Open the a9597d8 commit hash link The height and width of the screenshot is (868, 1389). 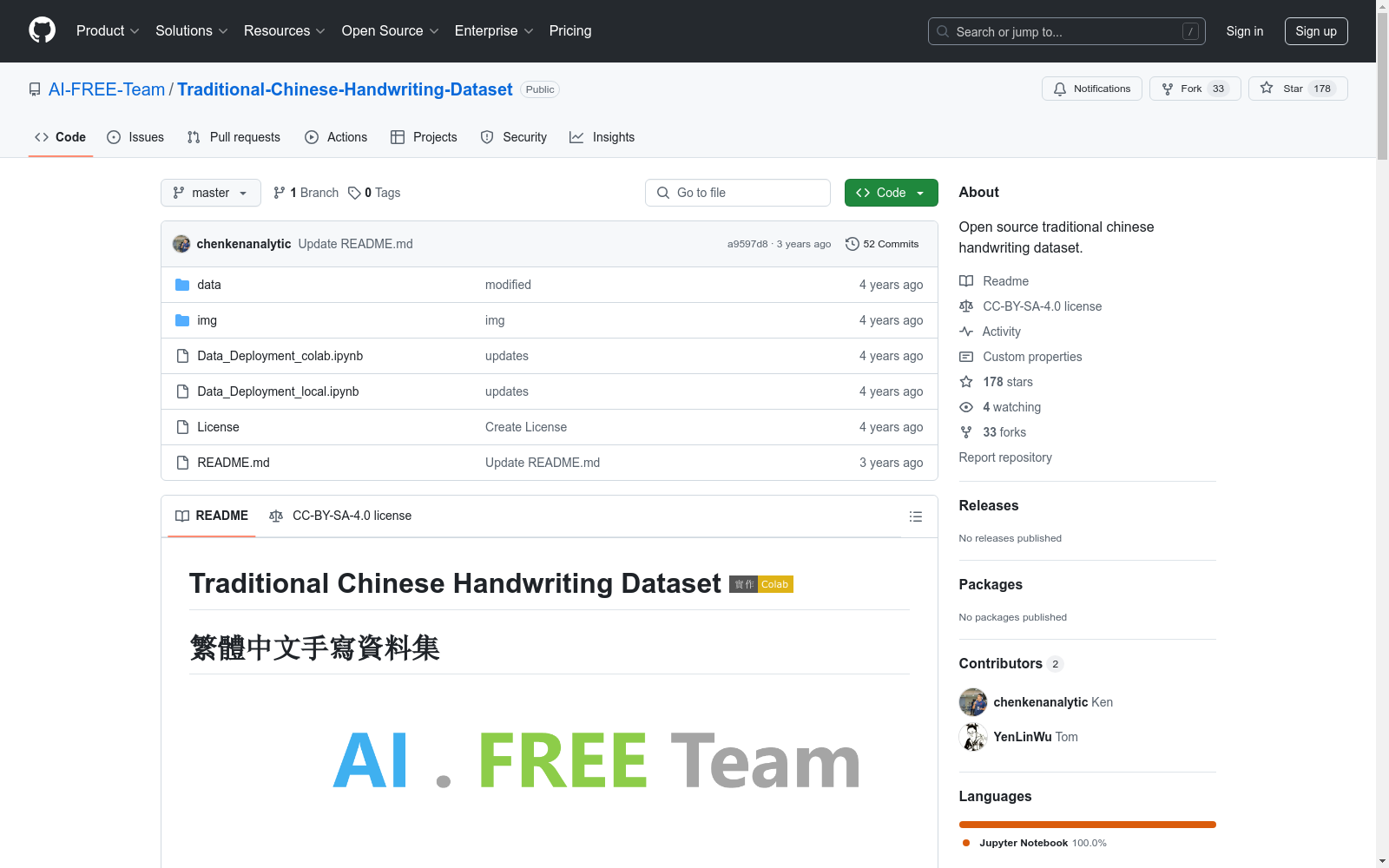pyautogui.click(x=747, y=244)
